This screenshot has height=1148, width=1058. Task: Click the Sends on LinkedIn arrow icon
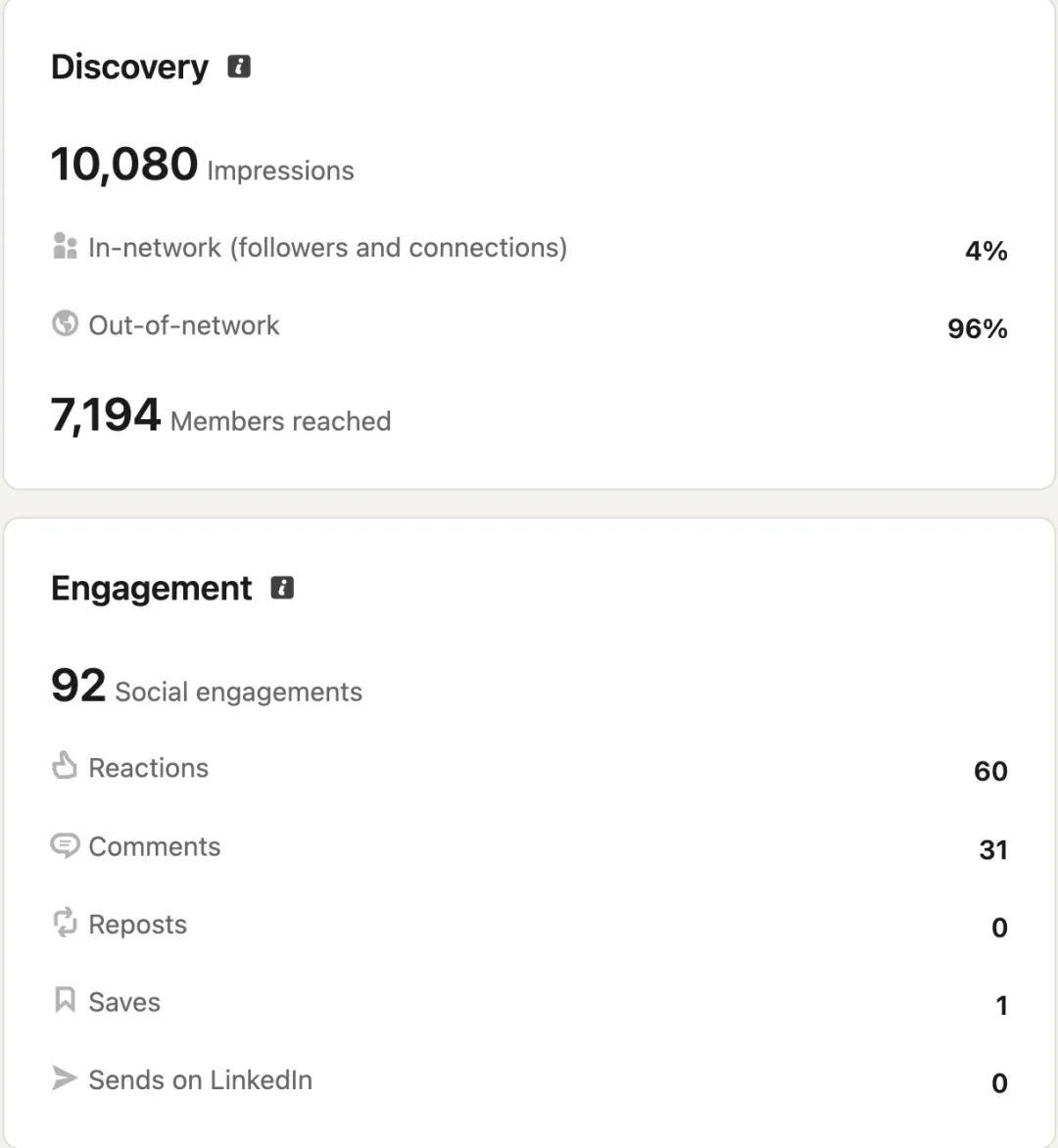(65, 1077)
